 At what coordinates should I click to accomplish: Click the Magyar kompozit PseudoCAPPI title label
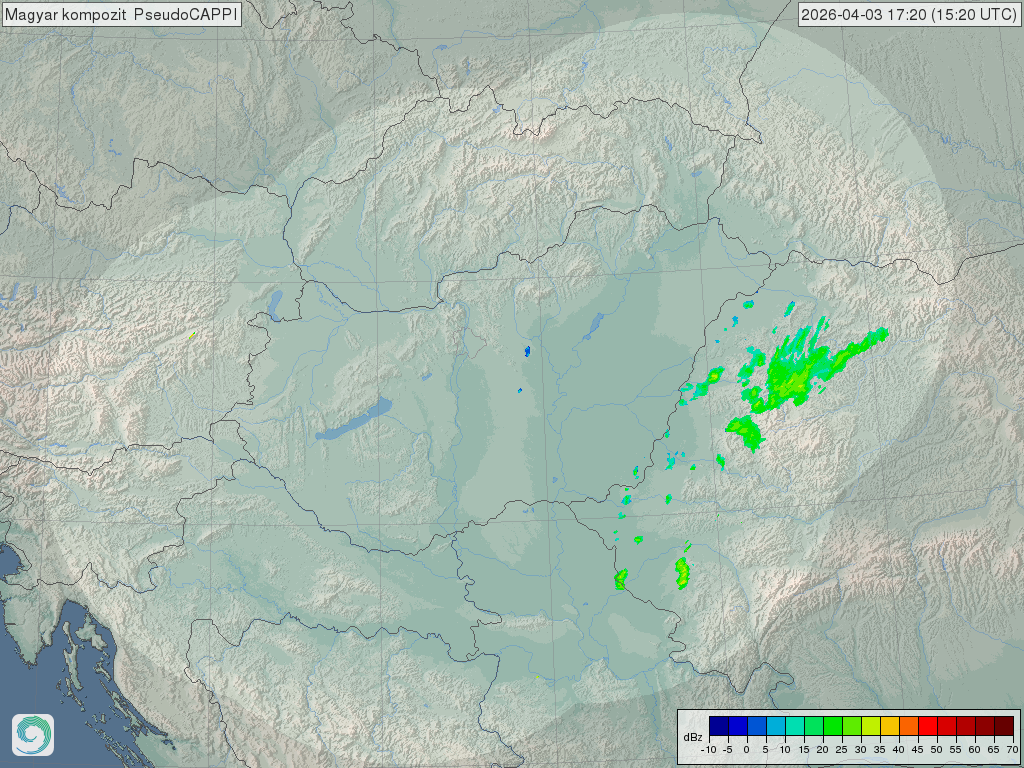[122, 14]
